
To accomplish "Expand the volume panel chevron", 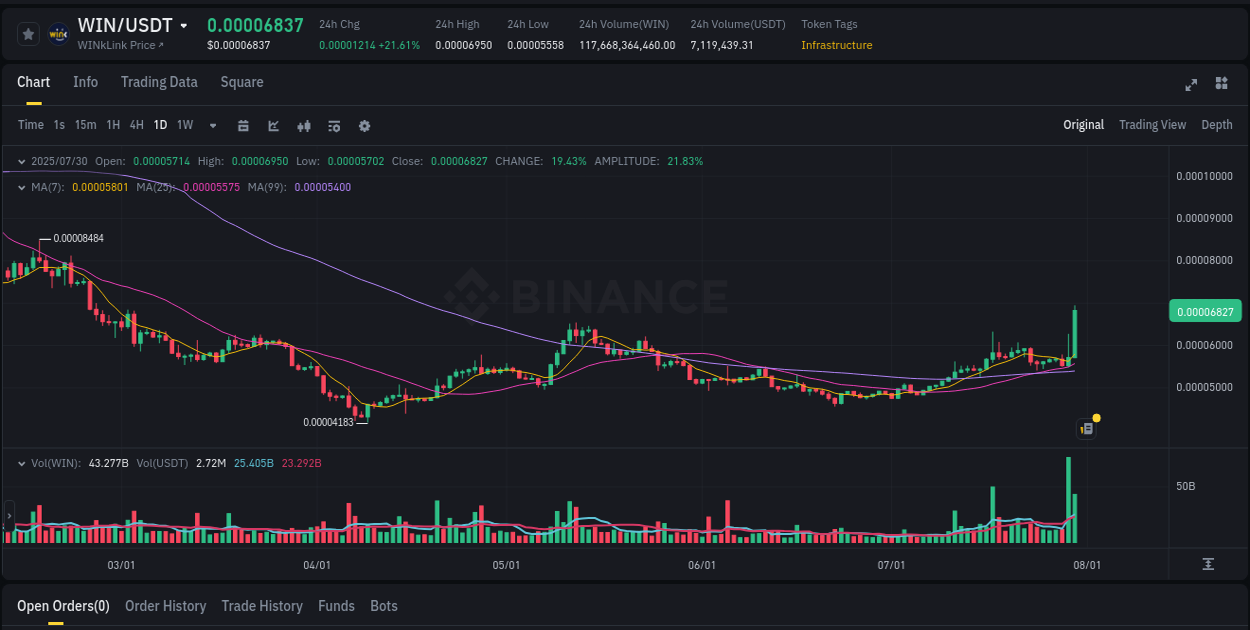I will click(22, 463).
